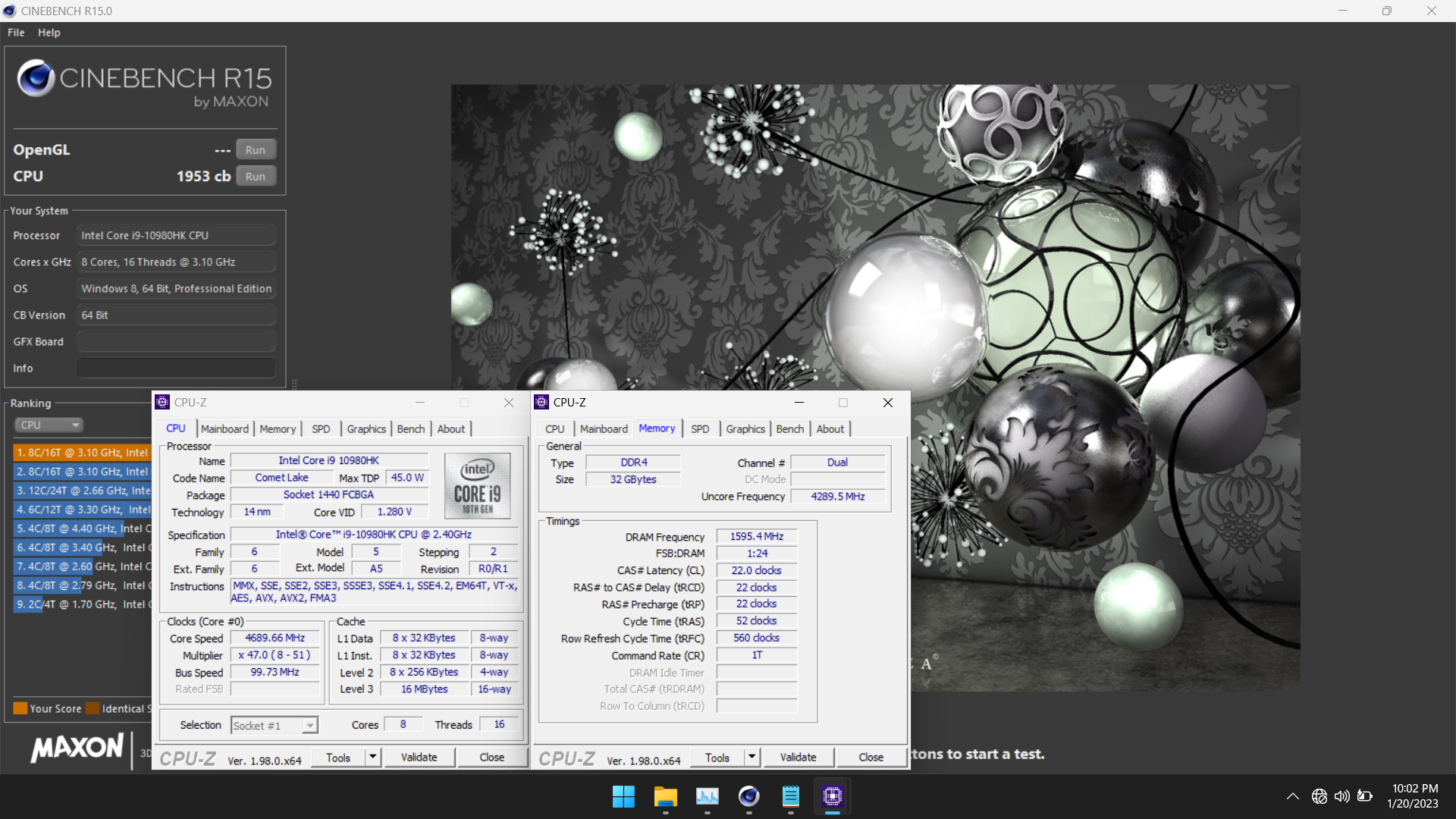Click Validate in left CPU-Z window

click(419, 757)
